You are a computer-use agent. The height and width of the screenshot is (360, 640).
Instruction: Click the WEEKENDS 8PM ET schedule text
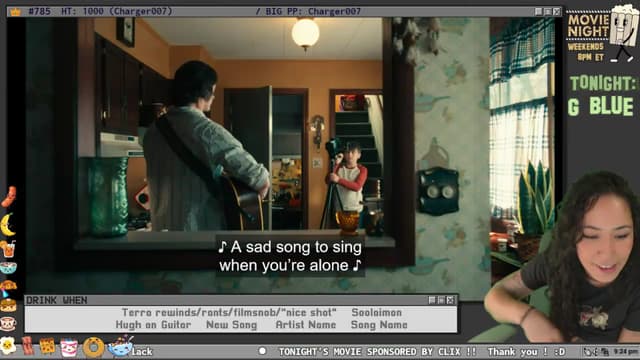(x=586, y=52)
